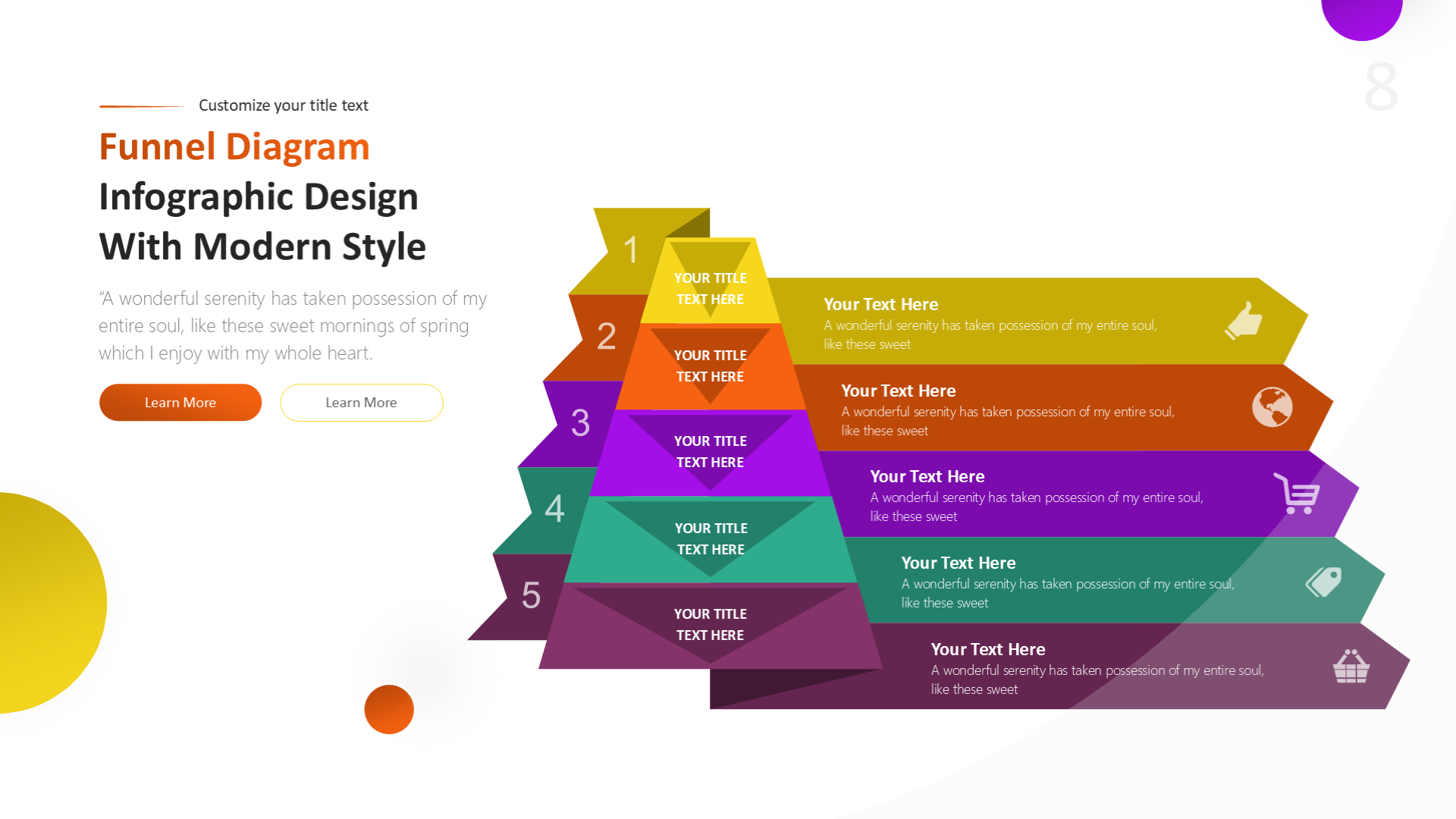The height and width of the screenshot is (819, 1456).
Task: Click the globe icon on orange banner
Action: (1272, 407)
